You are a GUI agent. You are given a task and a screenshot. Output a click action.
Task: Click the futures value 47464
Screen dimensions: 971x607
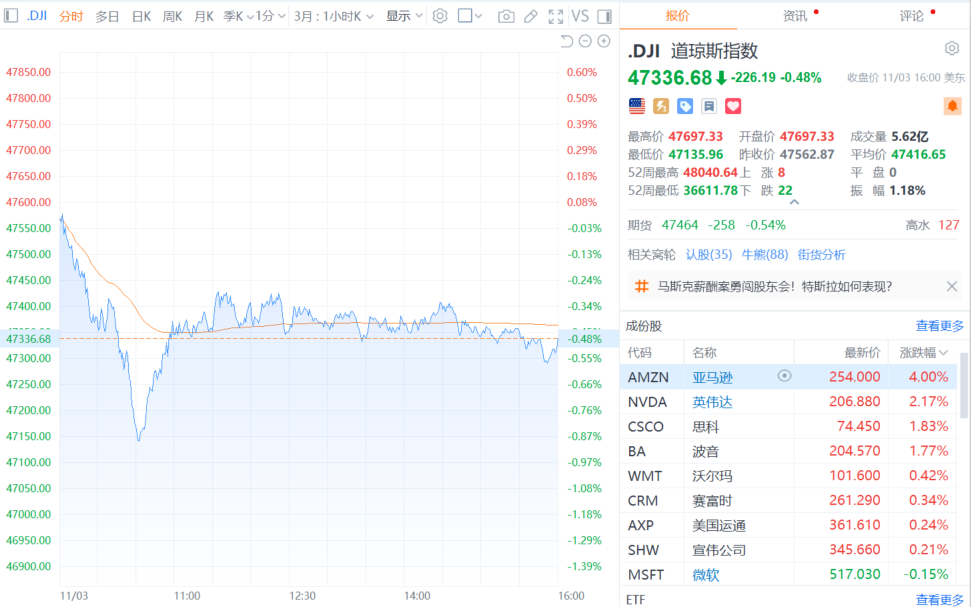click(x=680, y=225)
